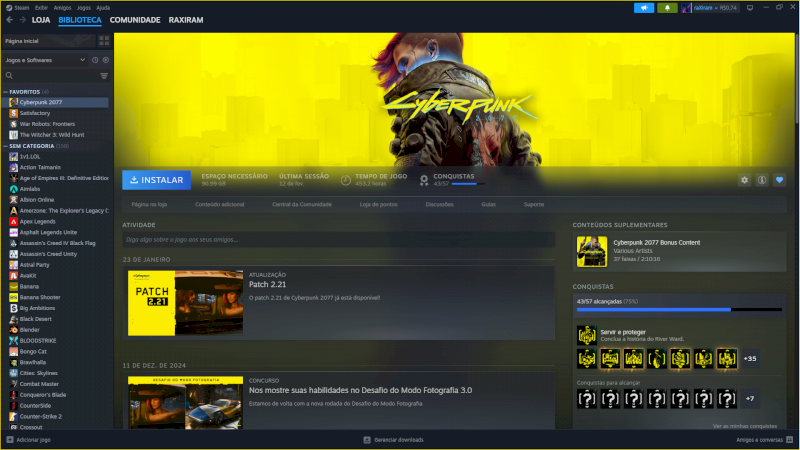Open Guias link
This screenshot has height=450, width=800.
(488, 204)
